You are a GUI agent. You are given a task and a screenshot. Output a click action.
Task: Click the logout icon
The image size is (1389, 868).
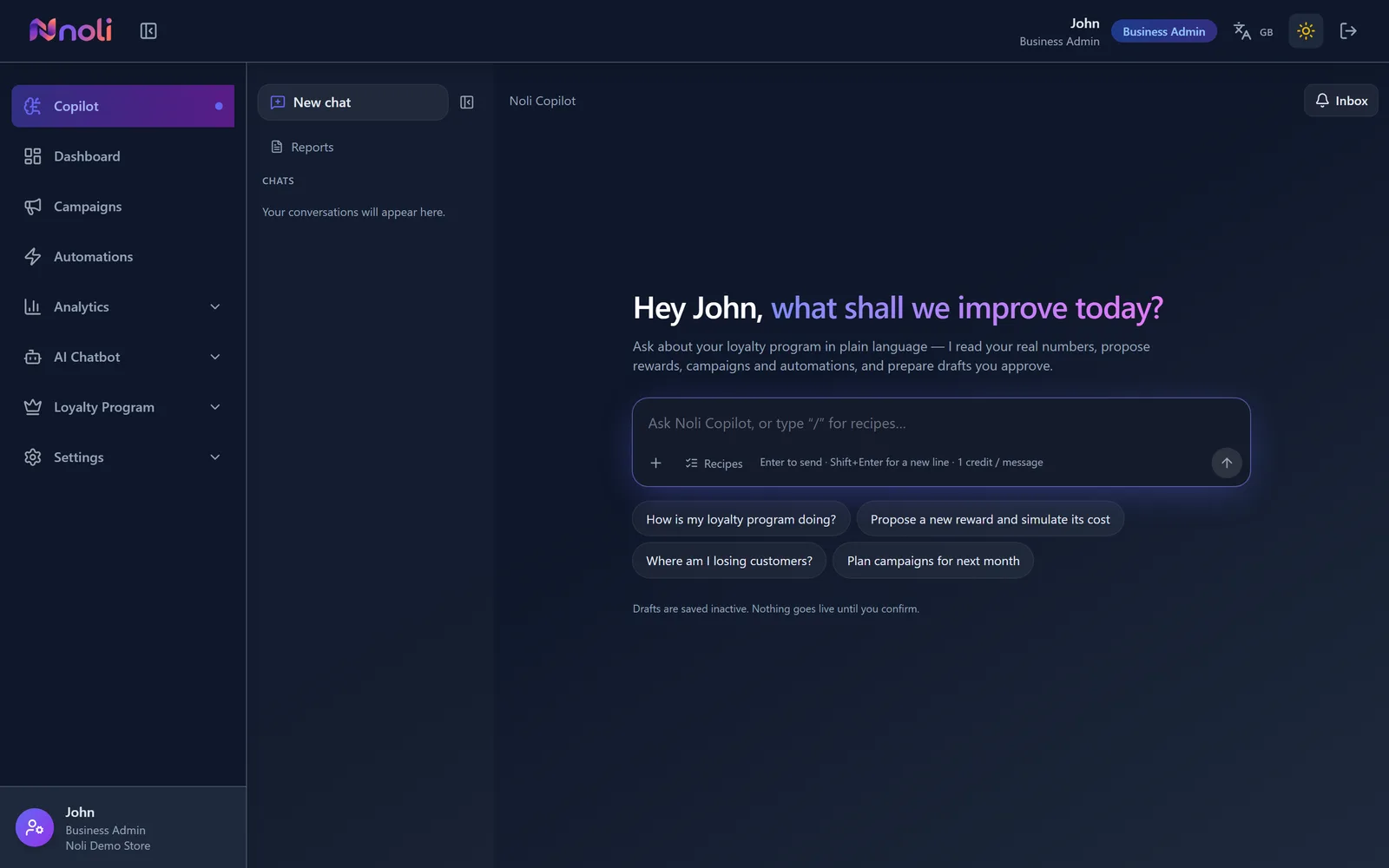point(1348,31)
